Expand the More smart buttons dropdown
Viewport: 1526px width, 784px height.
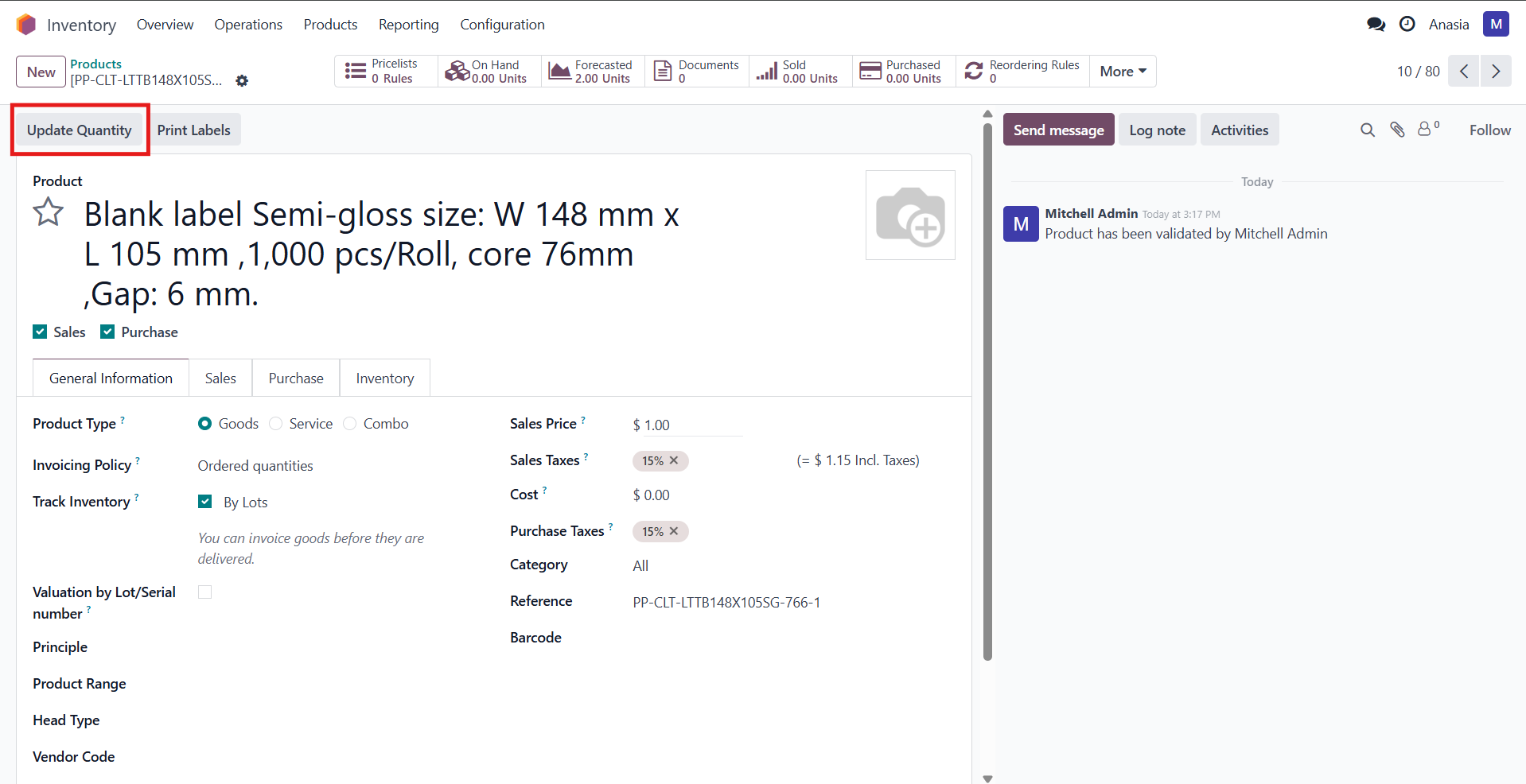pyautogui.click(x=1123, y=72)
